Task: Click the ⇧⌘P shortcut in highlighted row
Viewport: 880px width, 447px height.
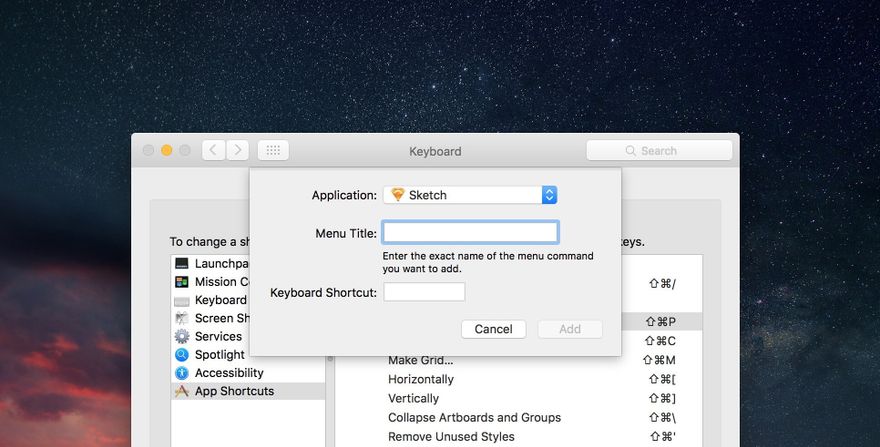Action: pos(661,322)
